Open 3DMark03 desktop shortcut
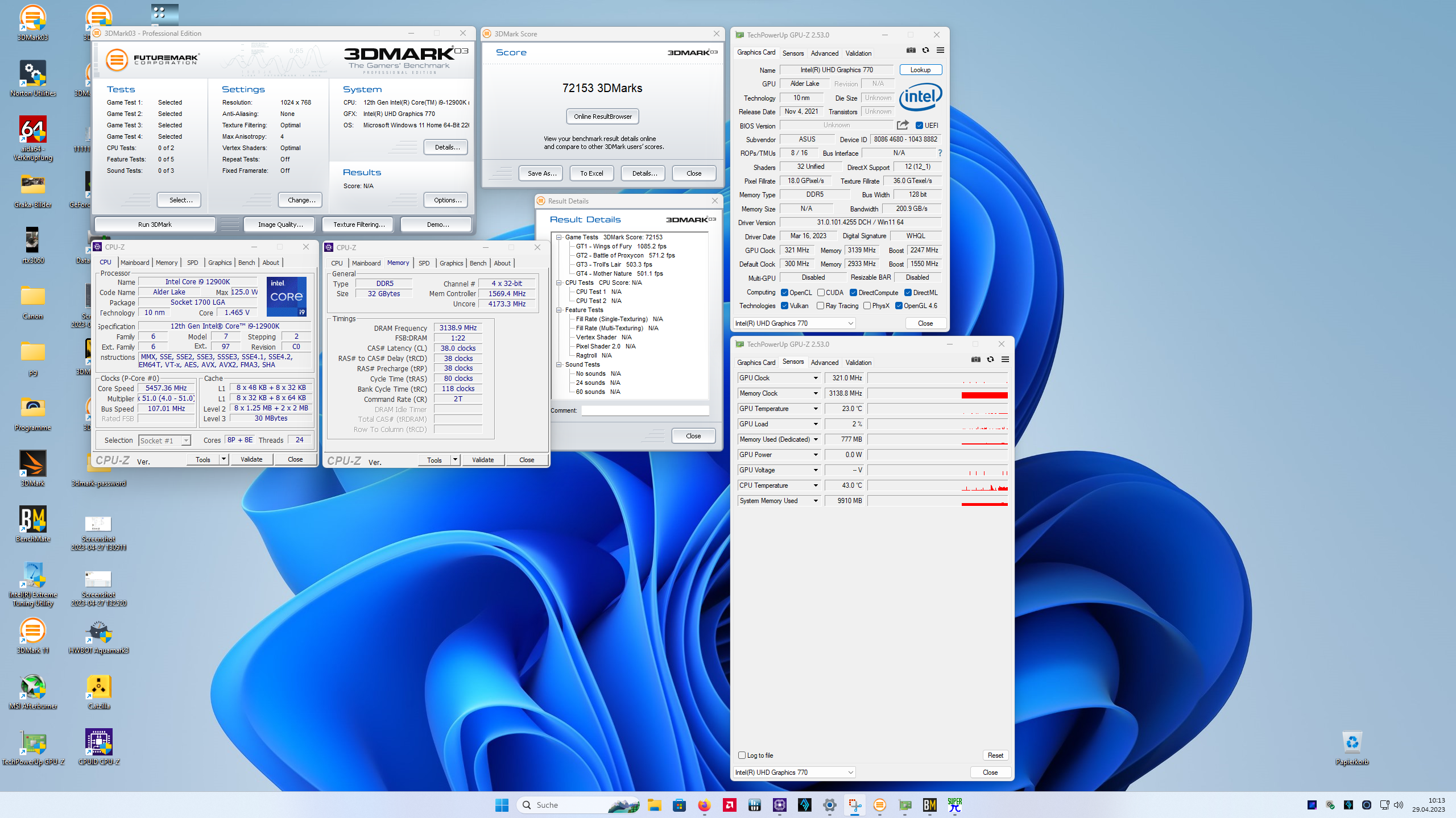 pos(32,23)
